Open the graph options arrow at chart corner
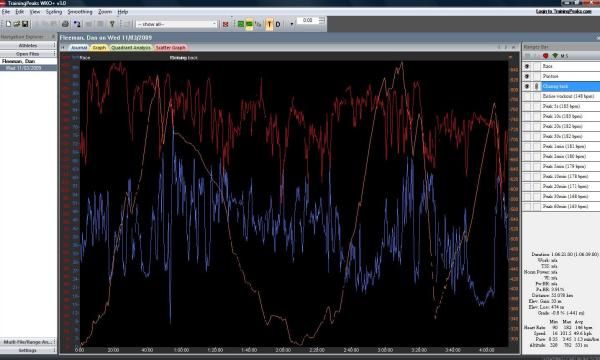 pyautogui.click(x=510, y=57)
